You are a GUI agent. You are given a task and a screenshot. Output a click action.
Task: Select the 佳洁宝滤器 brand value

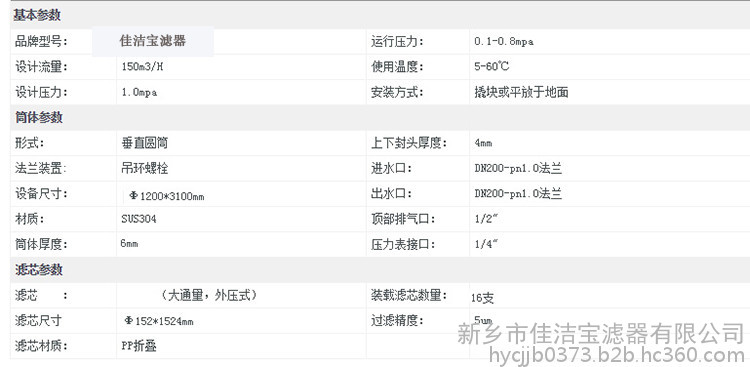(x=153, y=41)
